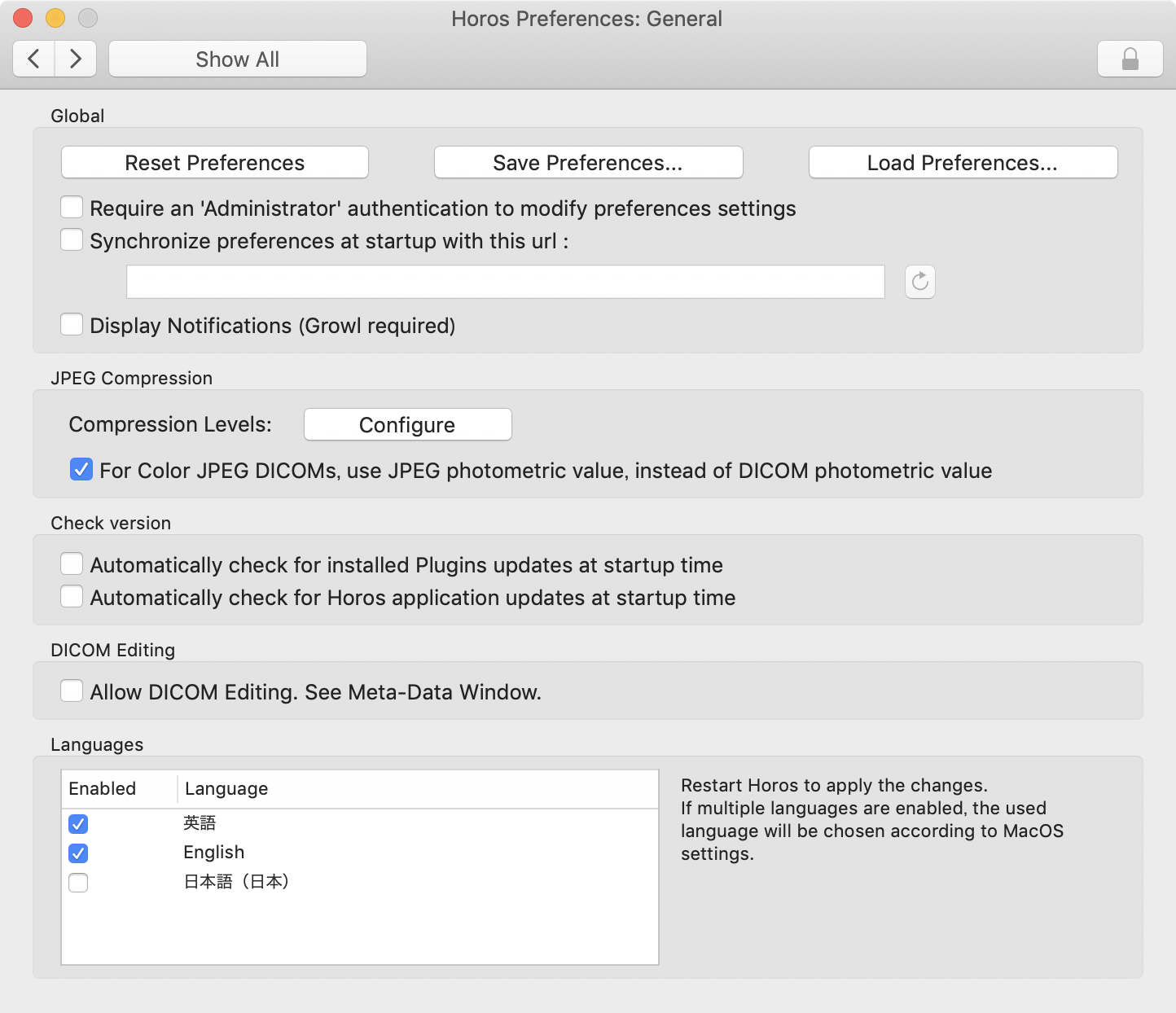Select the 英語 row text
The image size is (1176, 1013).
200,823
